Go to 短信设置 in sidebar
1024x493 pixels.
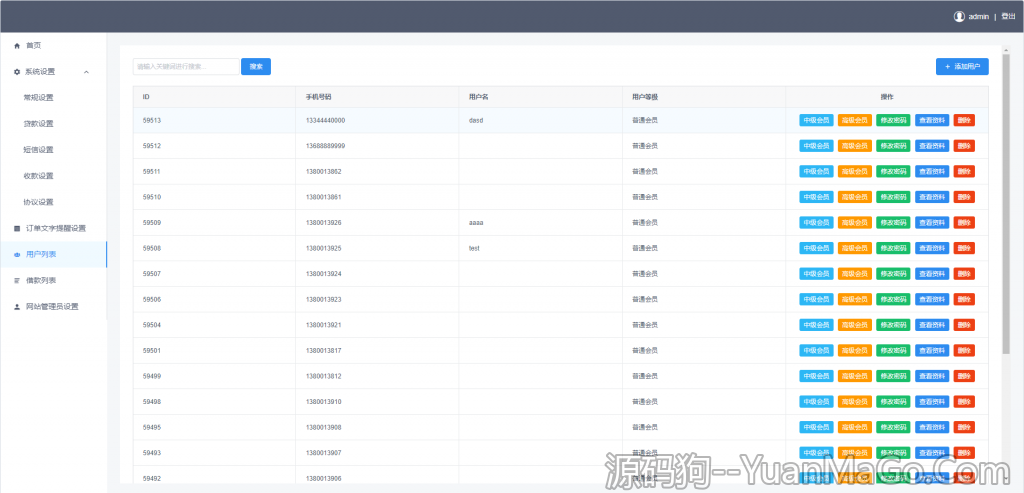pos(38,150)
